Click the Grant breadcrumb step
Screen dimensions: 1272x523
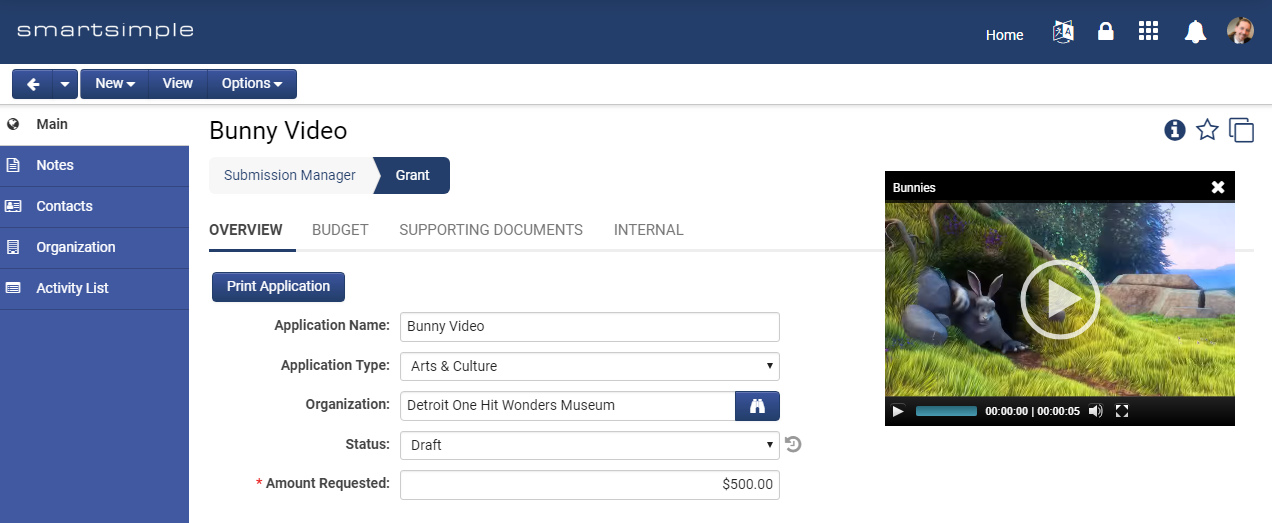412,175
